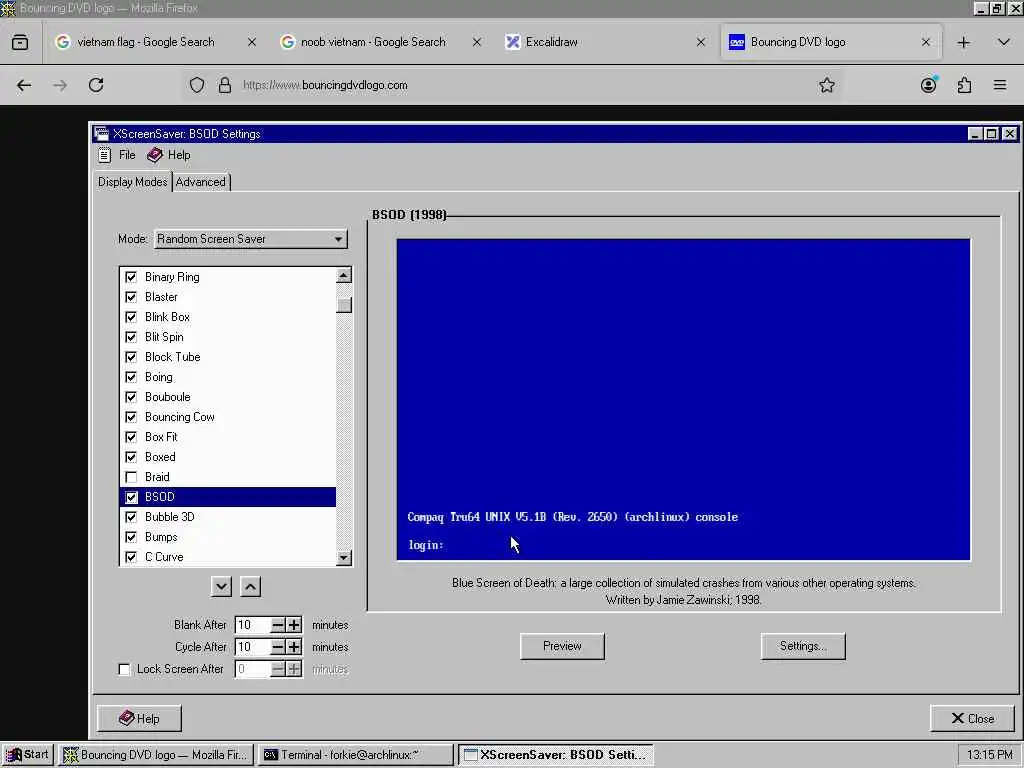Open the Start menu
This screenshot has width=1024, height=768.
click(x=27, y=755)
